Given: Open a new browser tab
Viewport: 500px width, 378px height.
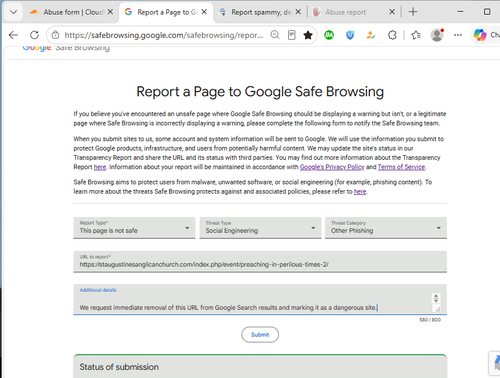Looking at the screenshot, I should tap(413, 12).
